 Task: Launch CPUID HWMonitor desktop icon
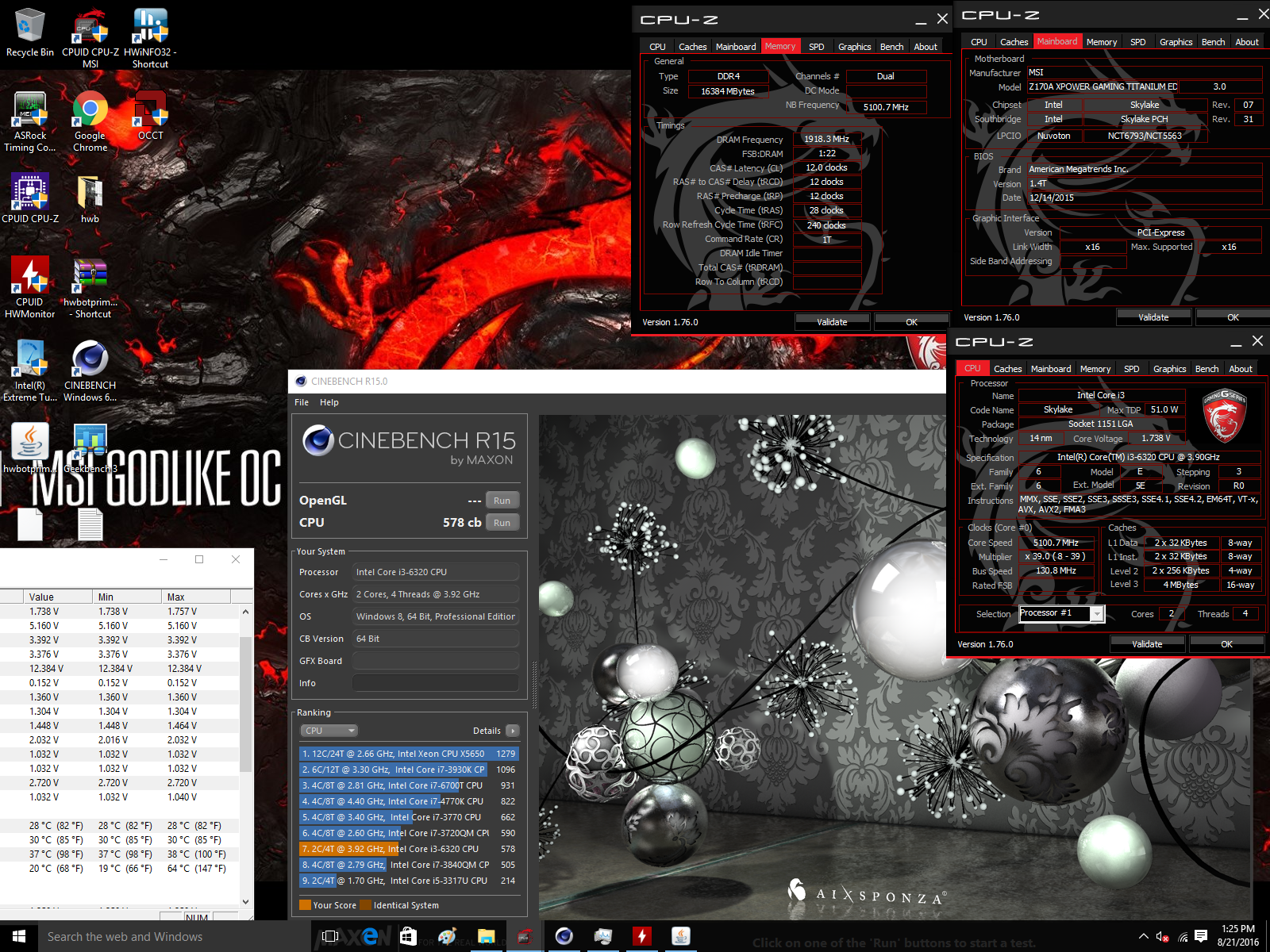point(30,287)
